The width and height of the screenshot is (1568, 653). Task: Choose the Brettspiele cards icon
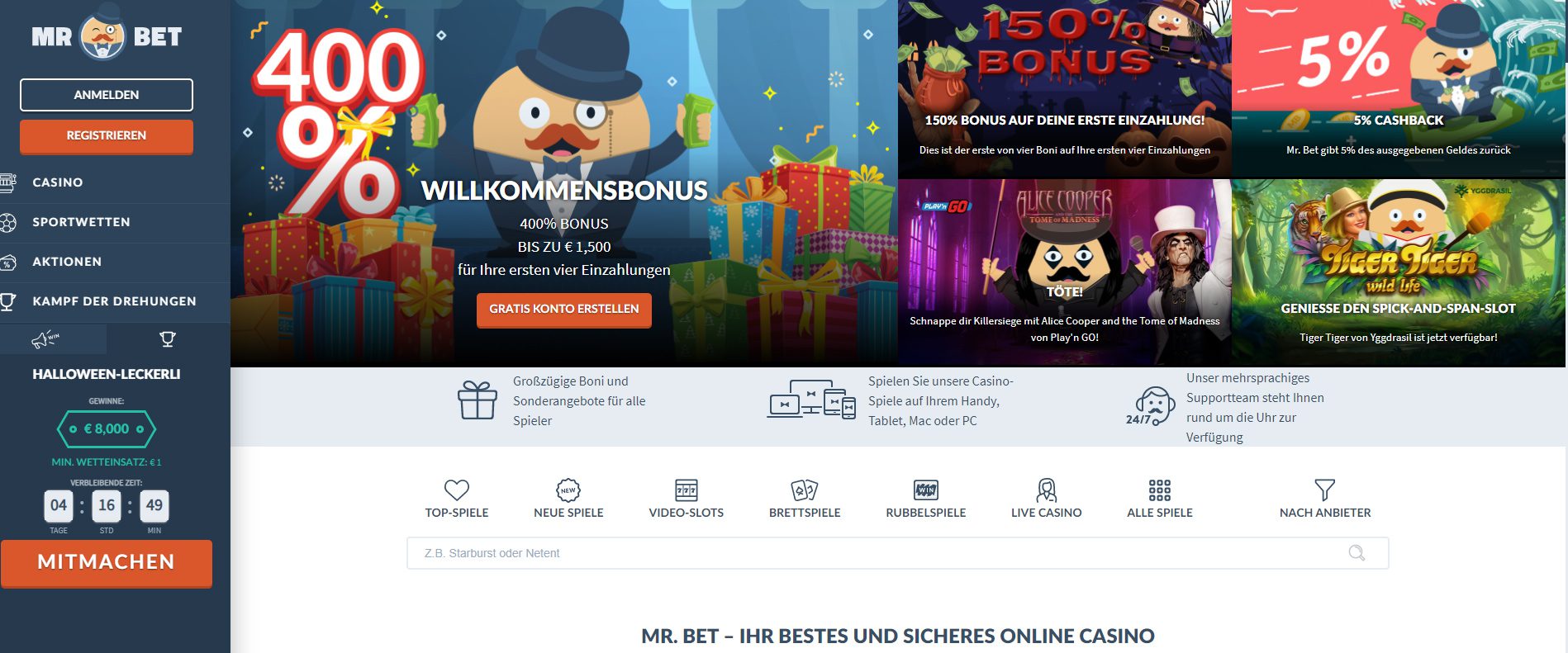(x=805, y=490)
